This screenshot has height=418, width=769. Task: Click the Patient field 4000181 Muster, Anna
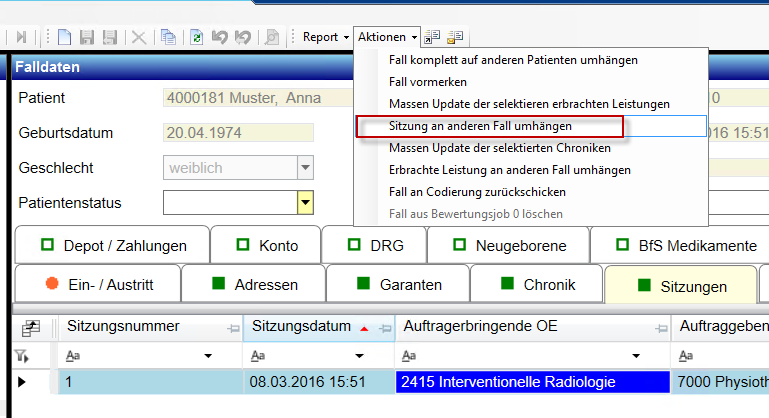click(258, 98)
